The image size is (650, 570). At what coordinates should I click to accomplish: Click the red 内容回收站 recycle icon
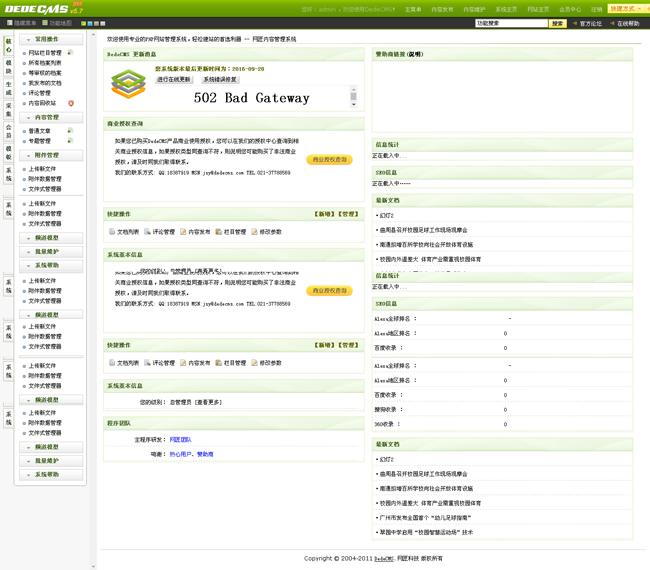point(71,103)
